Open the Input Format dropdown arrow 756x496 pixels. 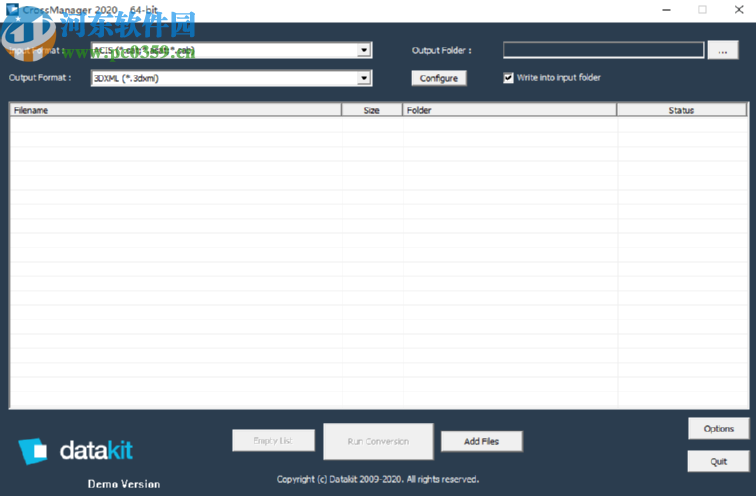(364, 50)
